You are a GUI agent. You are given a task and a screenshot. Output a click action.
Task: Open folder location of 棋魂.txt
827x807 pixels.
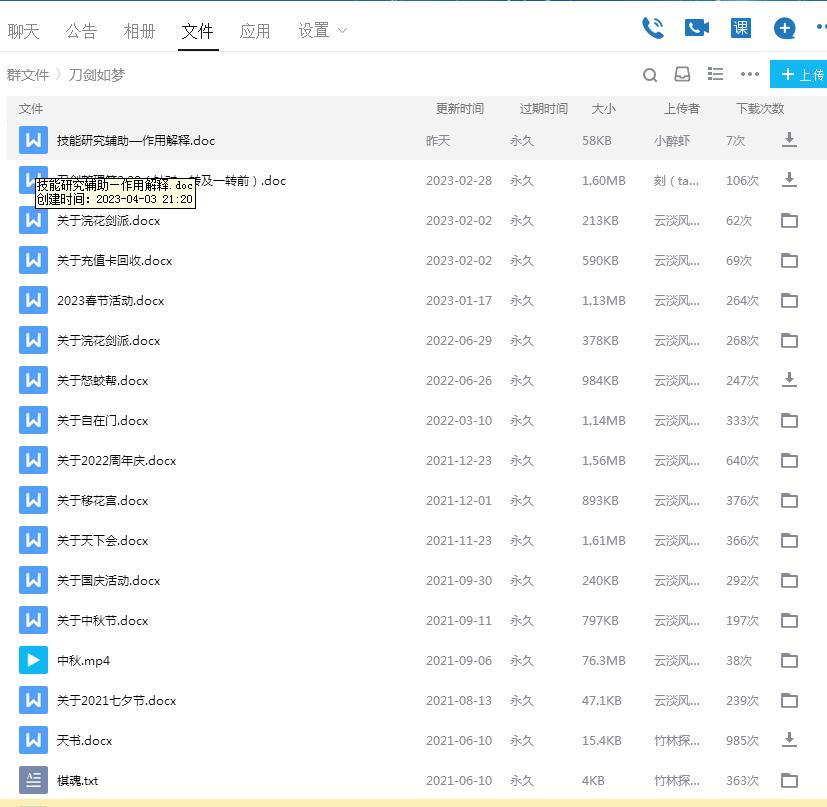[x=789, y=780]
